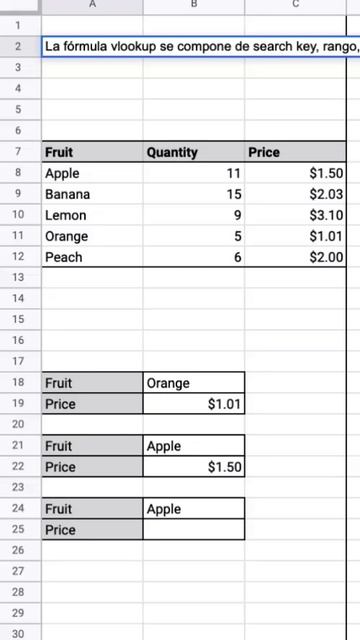Select the $1.01 result cell in row 19
The image size is (360, 640).
(194, 404)
